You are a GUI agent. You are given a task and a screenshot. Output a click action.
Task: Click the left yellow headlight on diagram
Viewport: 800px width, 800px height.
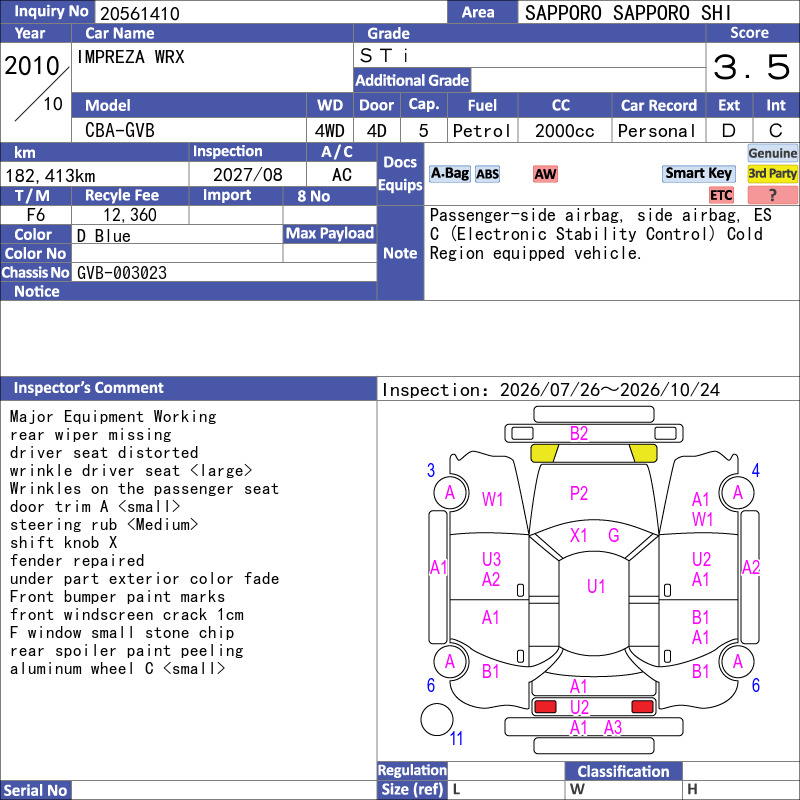[x=544, y=453]
